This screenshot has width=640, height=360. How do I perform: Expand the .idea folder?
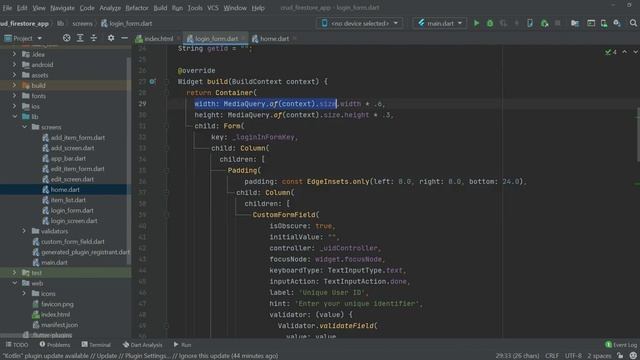tap(14, 54)
